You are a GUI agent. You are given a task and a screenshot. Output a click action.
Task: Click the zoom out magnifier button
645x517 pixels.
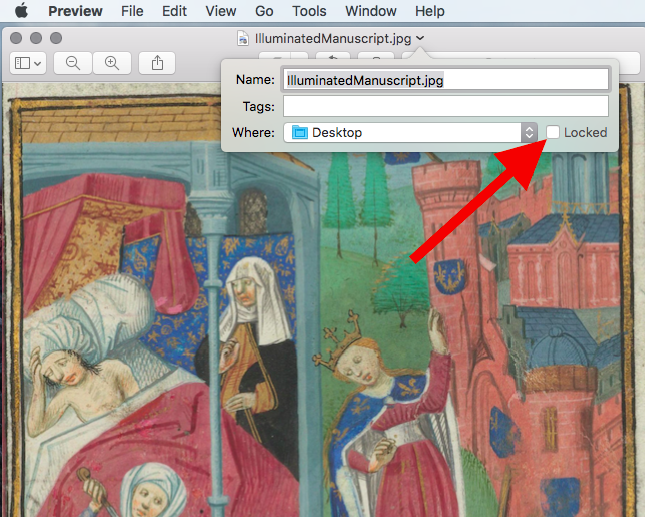[73, 63]
